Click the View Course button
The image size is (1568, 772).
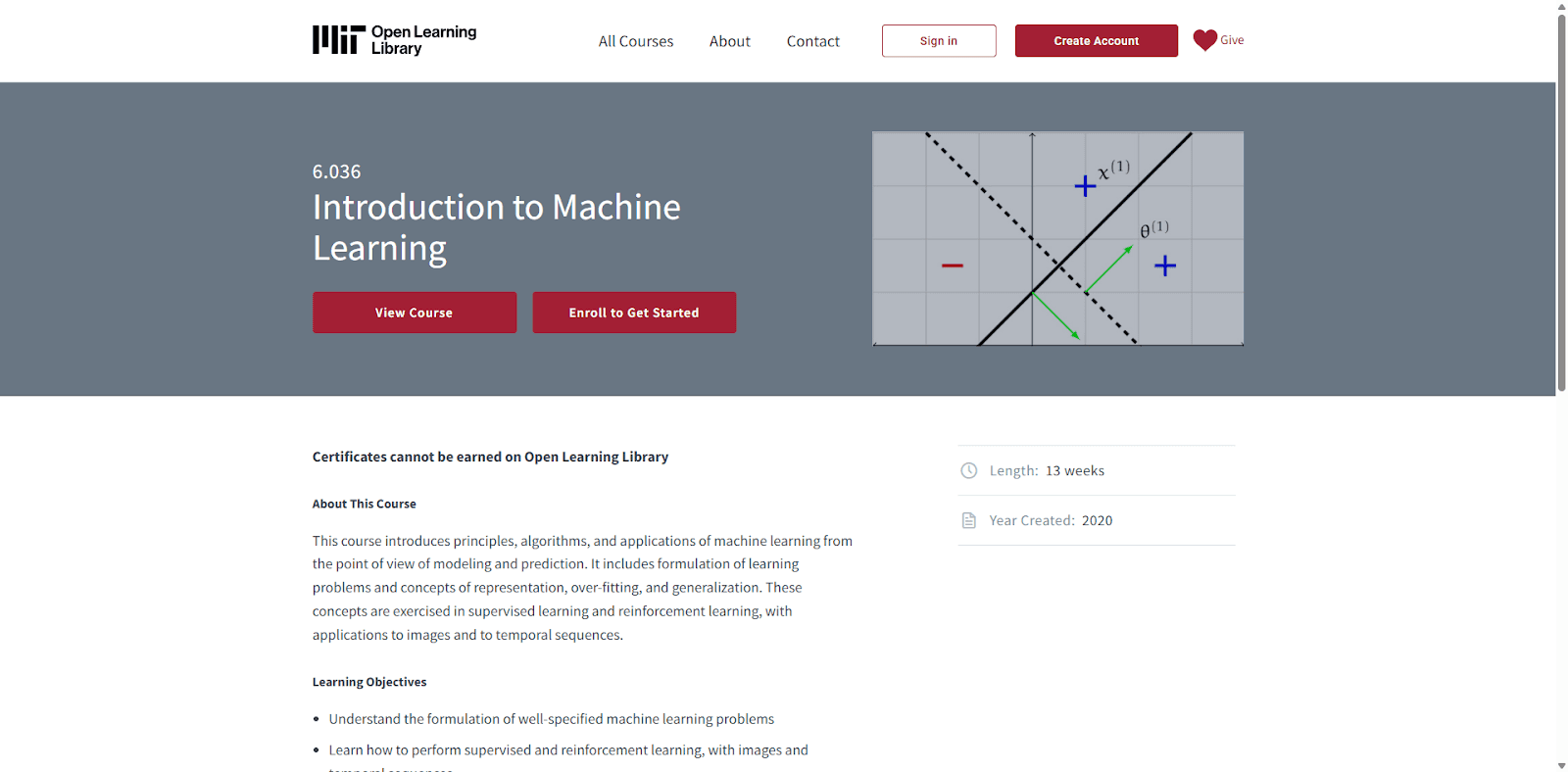coord(415,313)
